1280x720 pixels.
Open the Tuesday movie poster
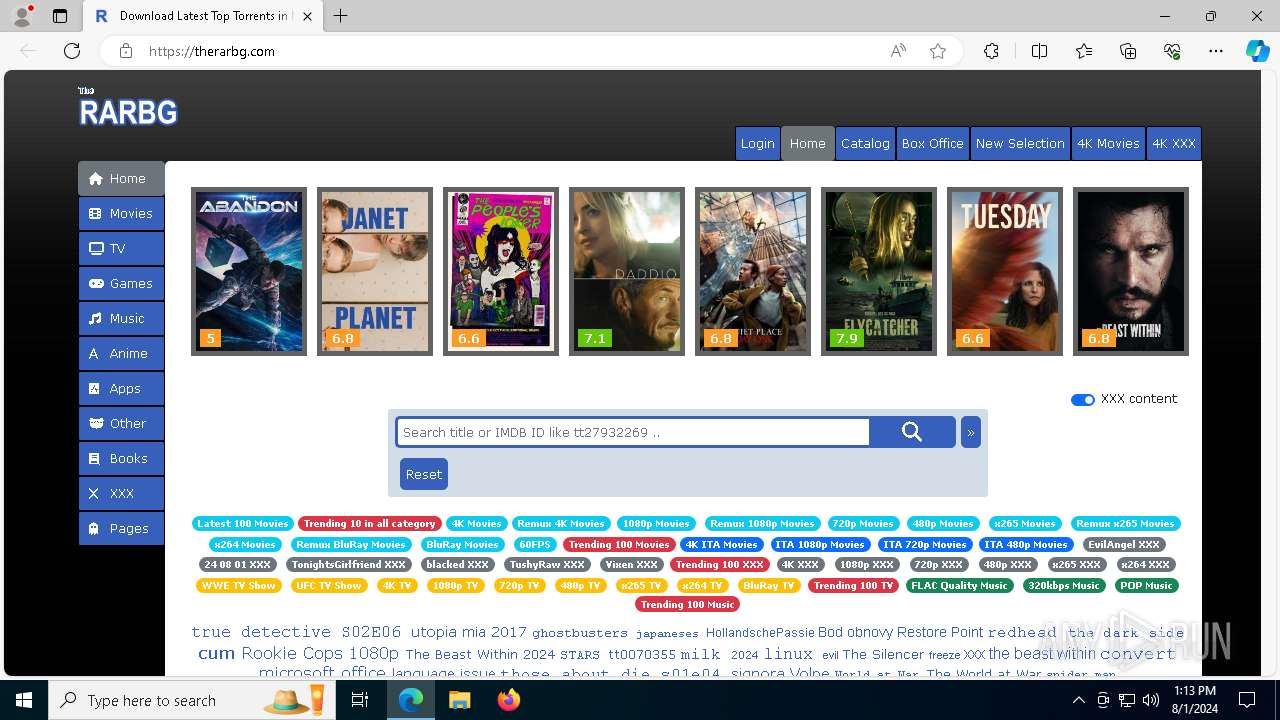point(1005,271)
